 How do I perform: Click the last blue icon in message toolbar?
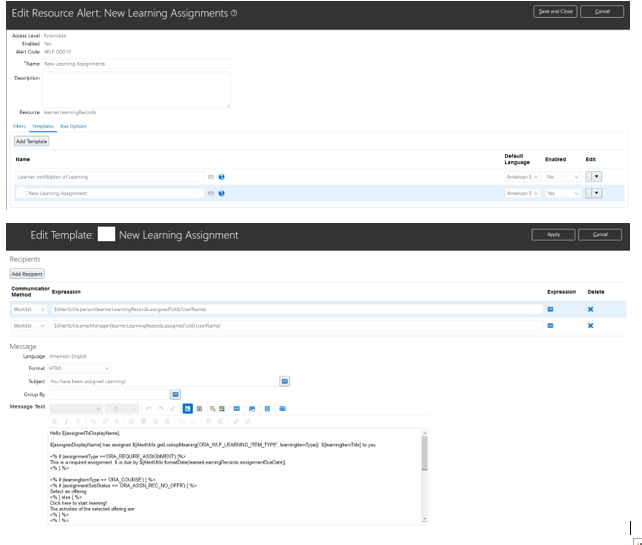pos(283,409)
